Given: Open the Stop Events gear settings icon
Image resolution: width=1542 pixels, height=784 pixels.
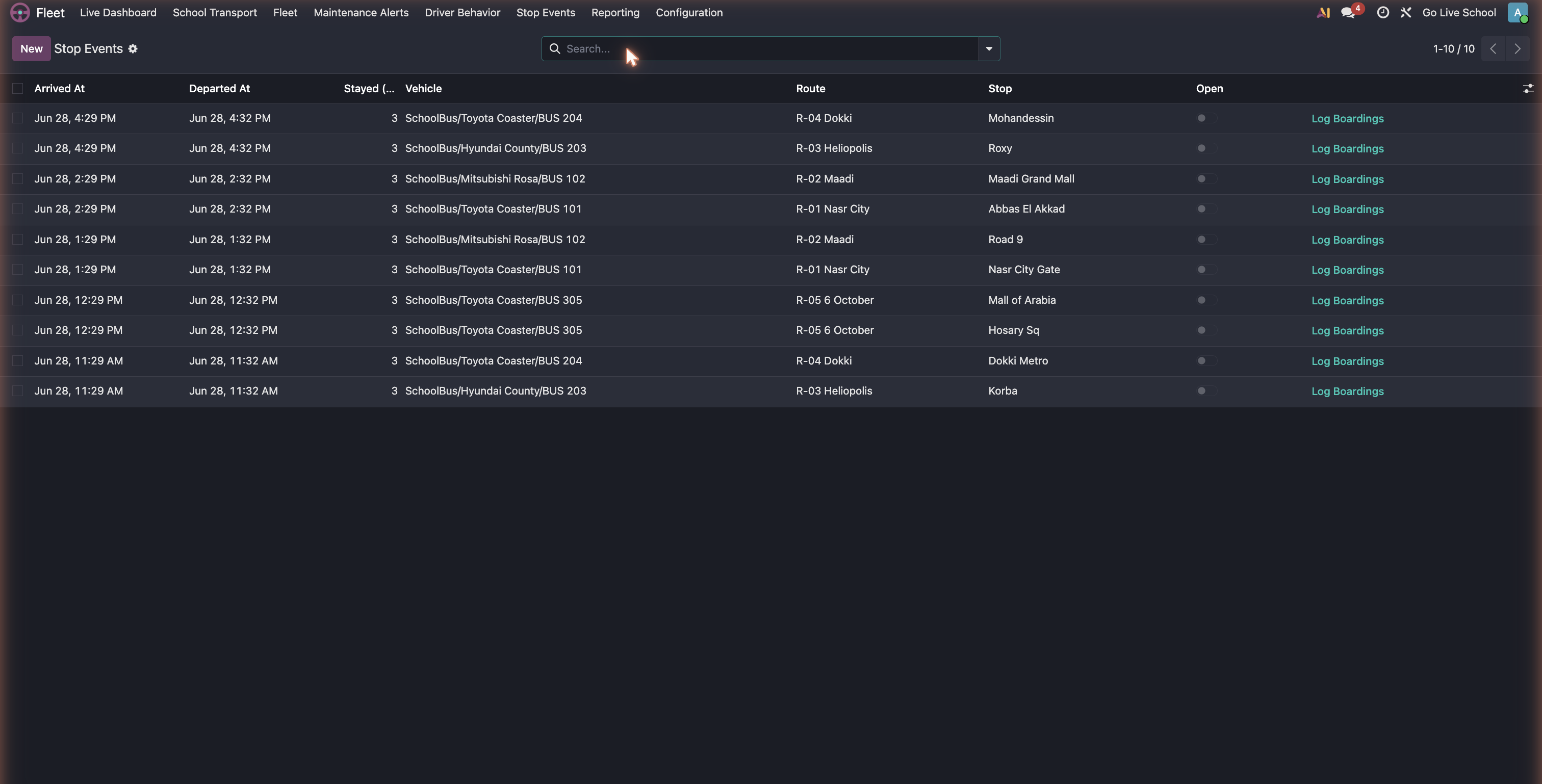Looking at the screenshot, I should point(133,49).
